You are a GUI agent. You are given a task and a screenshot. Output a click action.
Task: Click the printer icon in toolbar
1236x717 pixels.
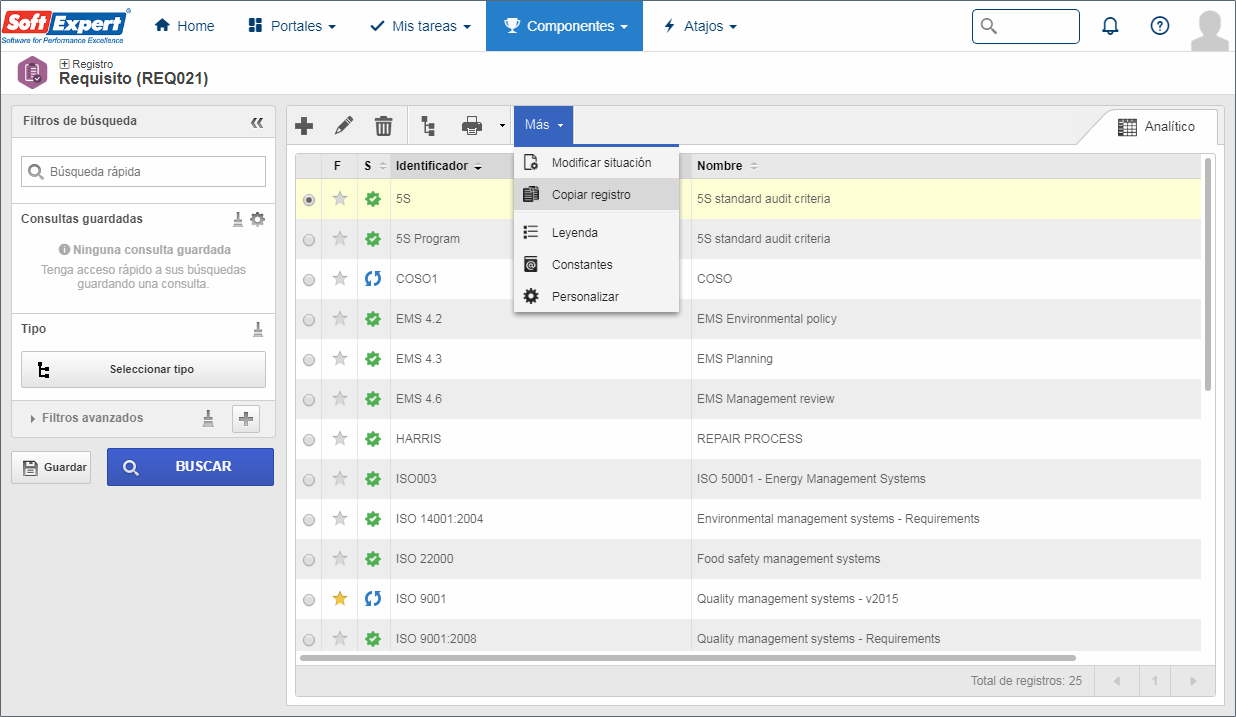[472, 126]
